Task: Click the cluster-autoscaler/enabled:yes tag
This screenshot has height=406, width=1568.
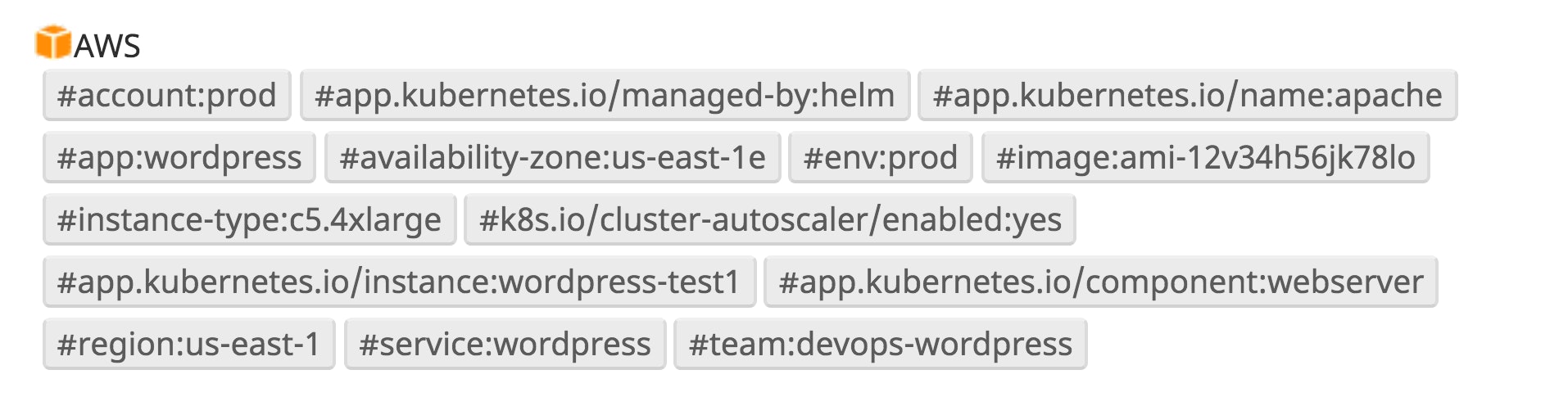Action: (x=769, y=220)
